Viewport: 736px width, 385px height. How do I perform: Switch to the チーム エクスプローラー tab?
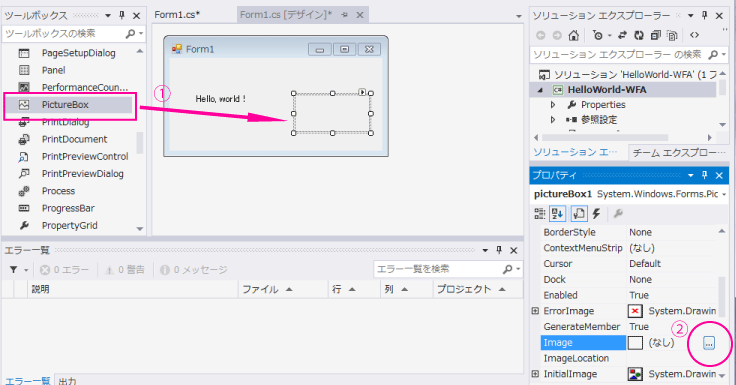(x=678, y=152)
